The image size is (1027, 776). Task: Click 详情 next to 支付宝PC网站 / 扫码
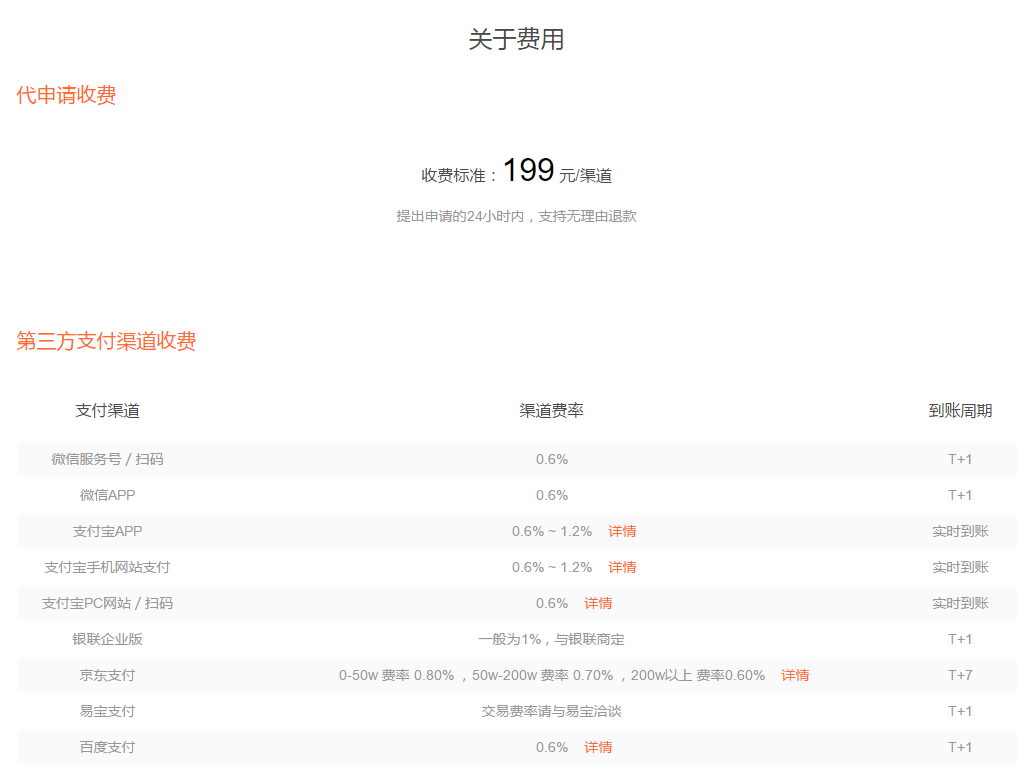pyautogui.click(x=598, y=603)
